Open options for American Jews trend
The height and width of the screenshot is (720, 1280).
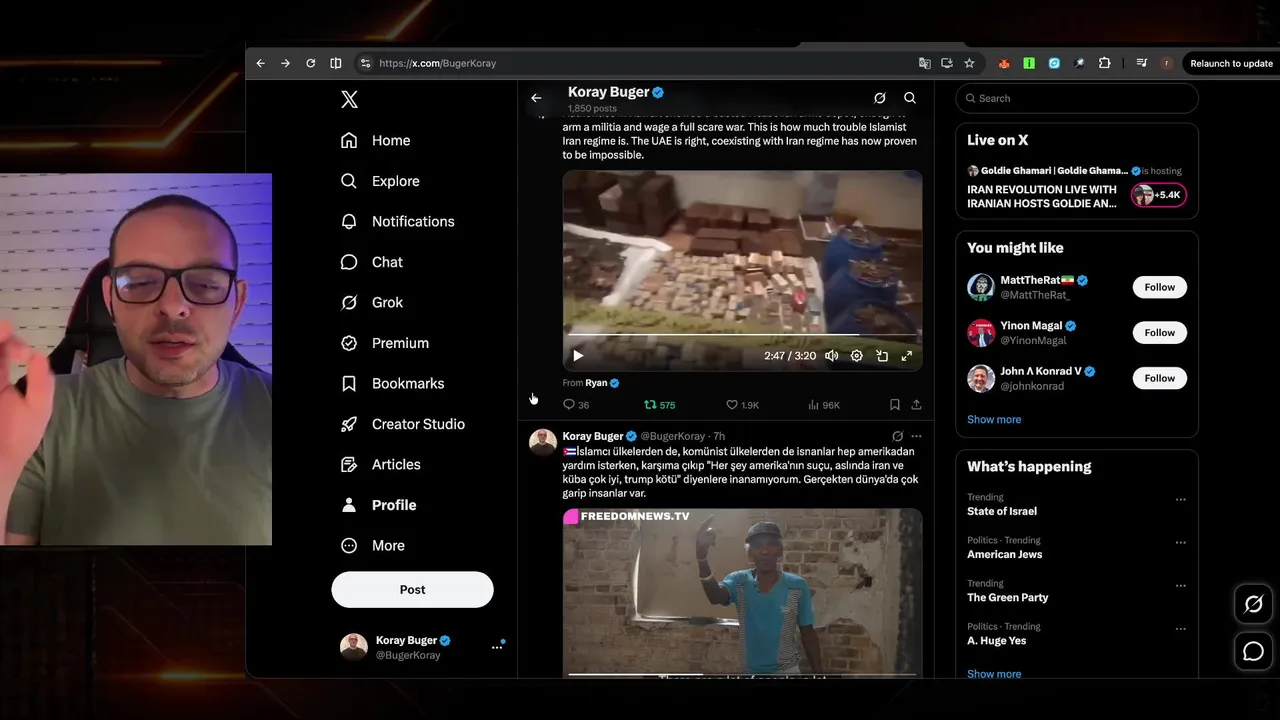tap(1181, 542)
